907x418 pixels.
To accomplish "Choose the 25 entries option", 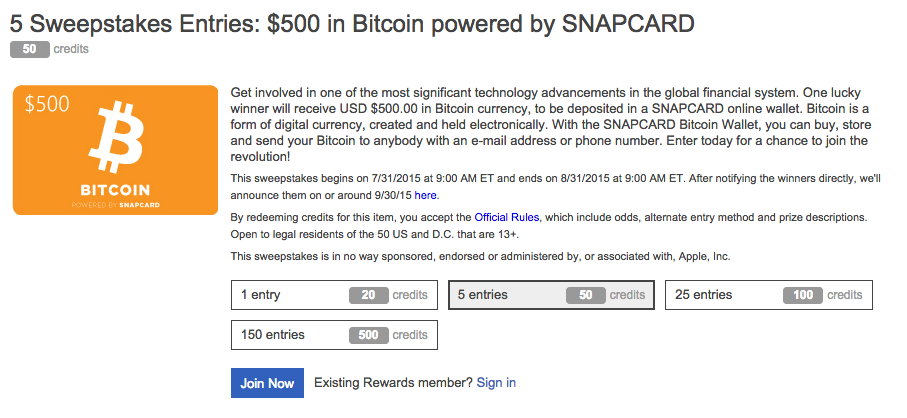I will (769, 295).
